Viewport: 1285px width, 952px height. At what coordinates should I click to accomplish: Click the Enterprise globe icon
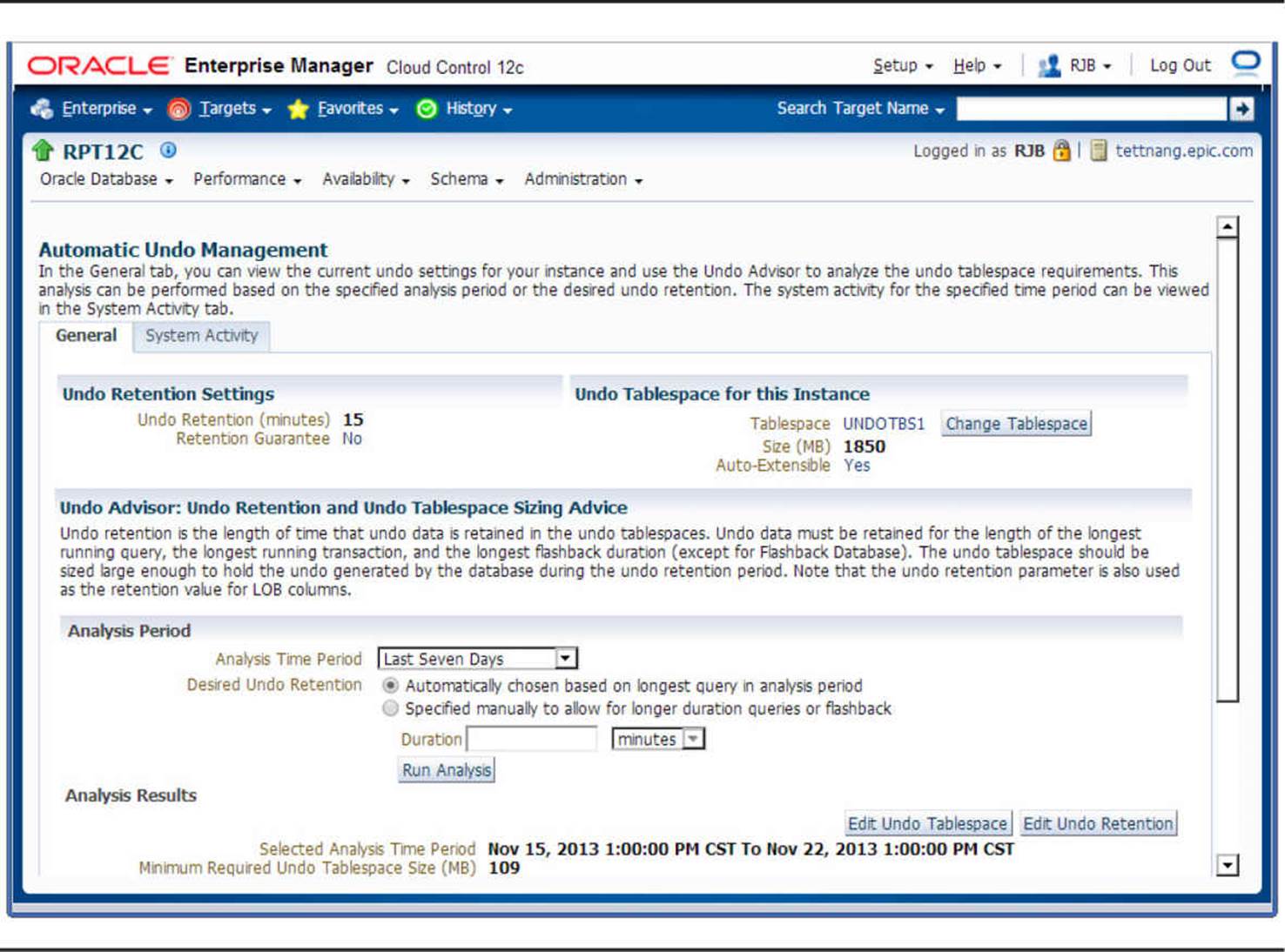click(42, 109)
